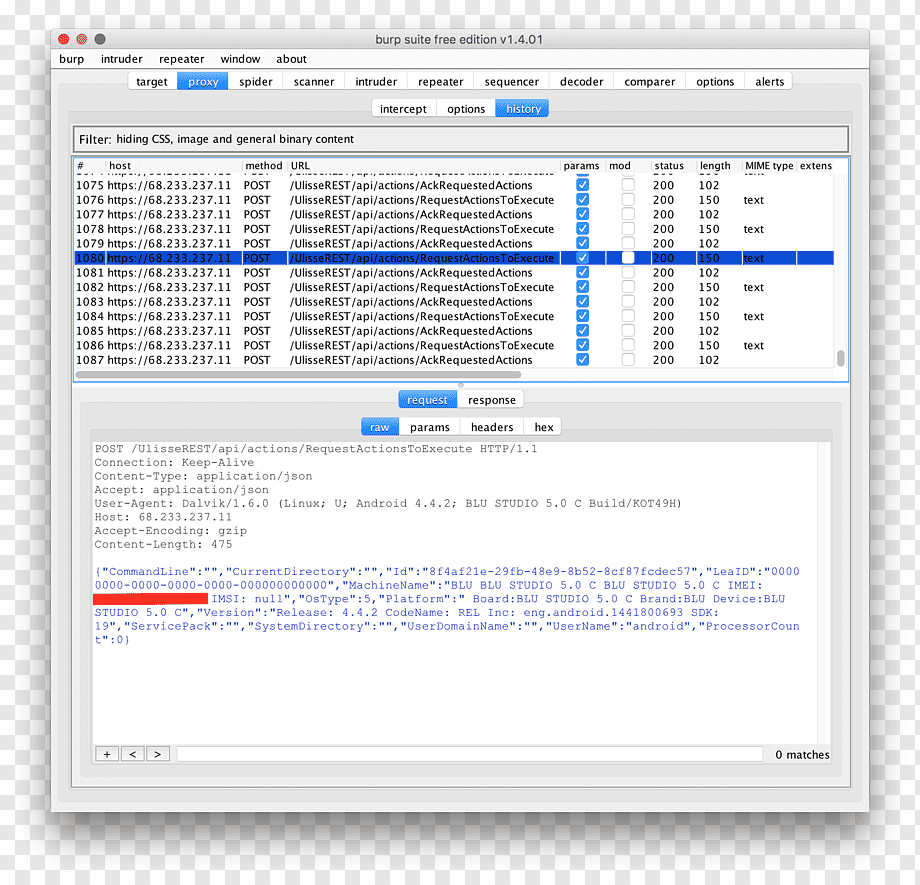This screenshot has width=920, height=885.
Task: Click the vertical scrollbar thumb of history table
Action: click(x=840, y=358)
